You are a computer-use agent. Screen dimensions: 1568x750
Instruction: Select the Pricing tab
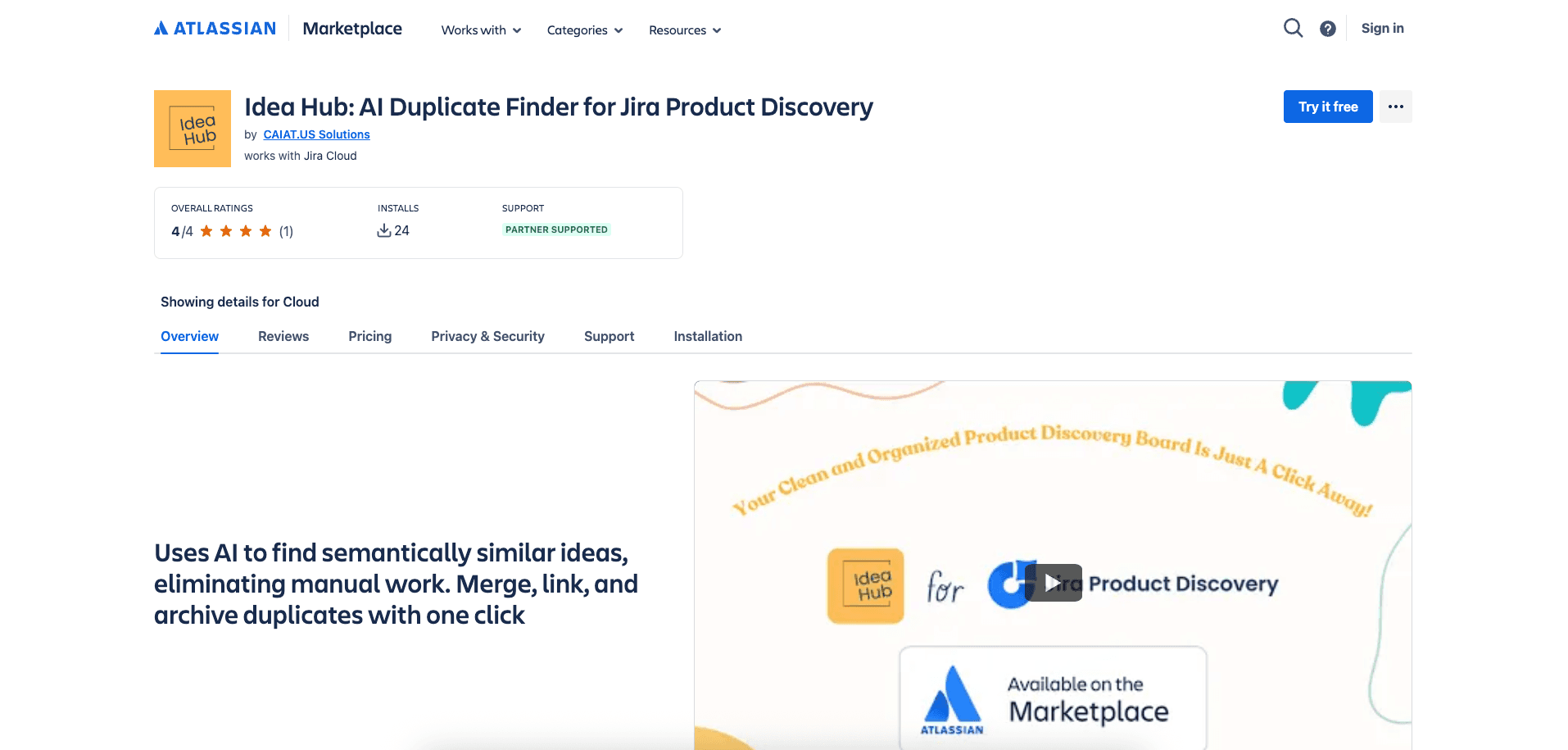pos(369,336)
